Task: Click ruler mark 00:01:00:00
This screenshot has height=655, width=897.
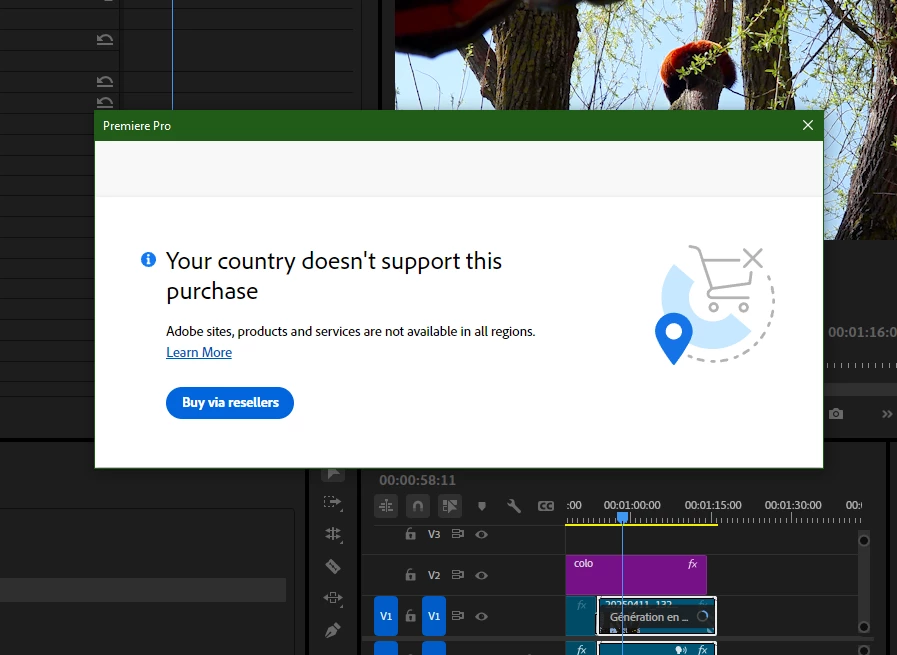Action: (632, 505)
